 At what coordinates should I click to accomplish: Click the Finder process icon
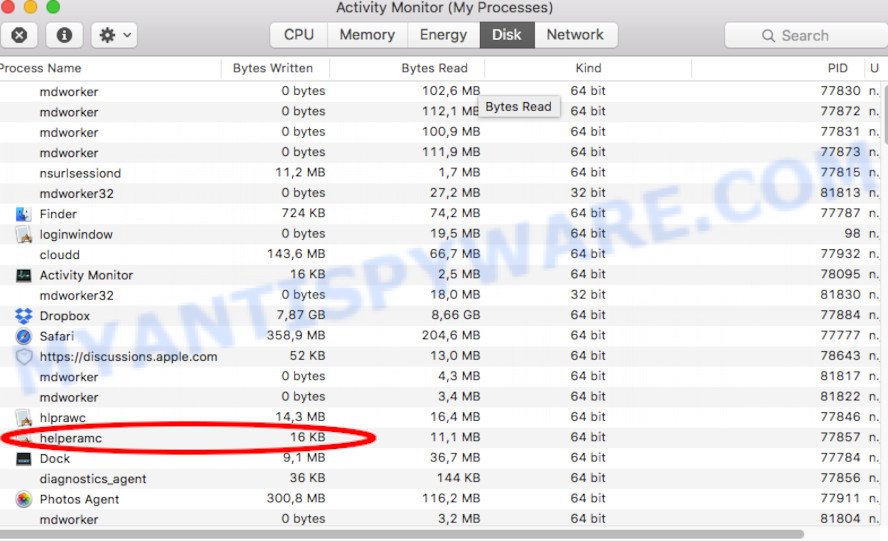(23, 214)
